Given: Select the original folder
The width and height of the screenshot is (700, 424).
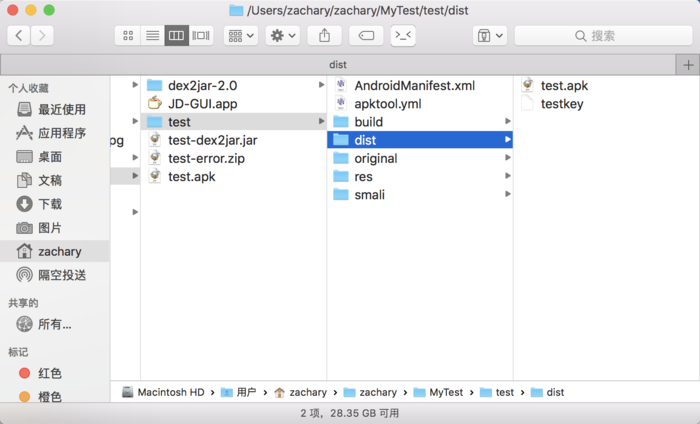Looking at the screenshot, I should (x=420, y=158).
